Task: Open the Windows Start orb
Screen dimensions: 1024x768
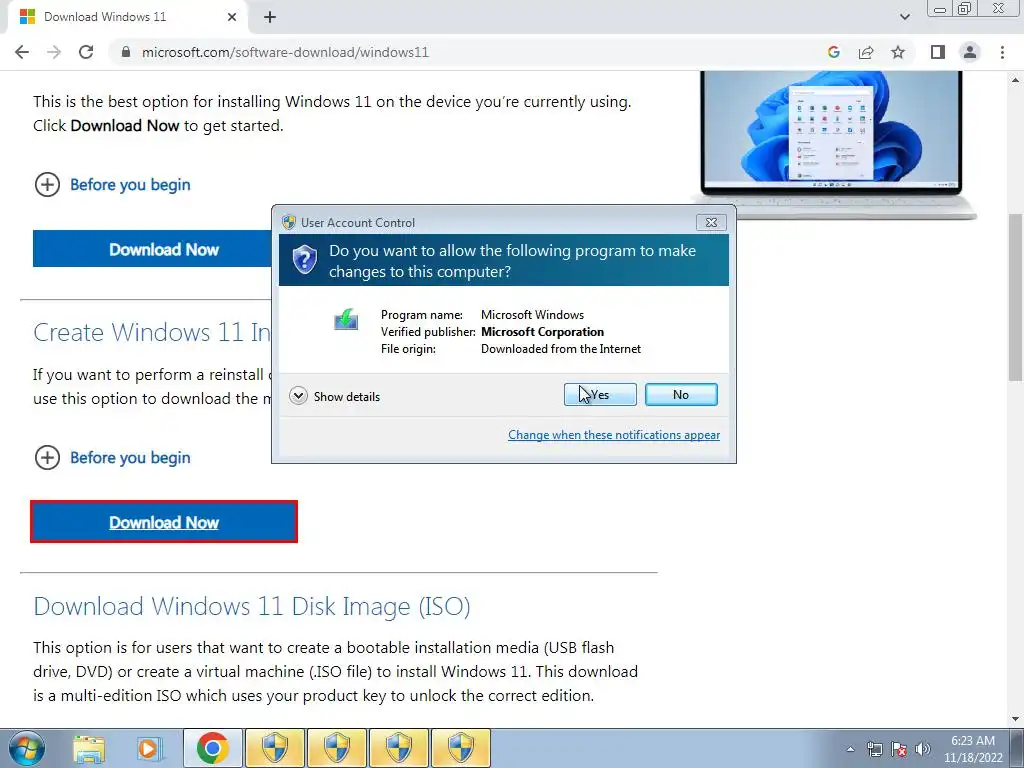Action: click(27, 748)
